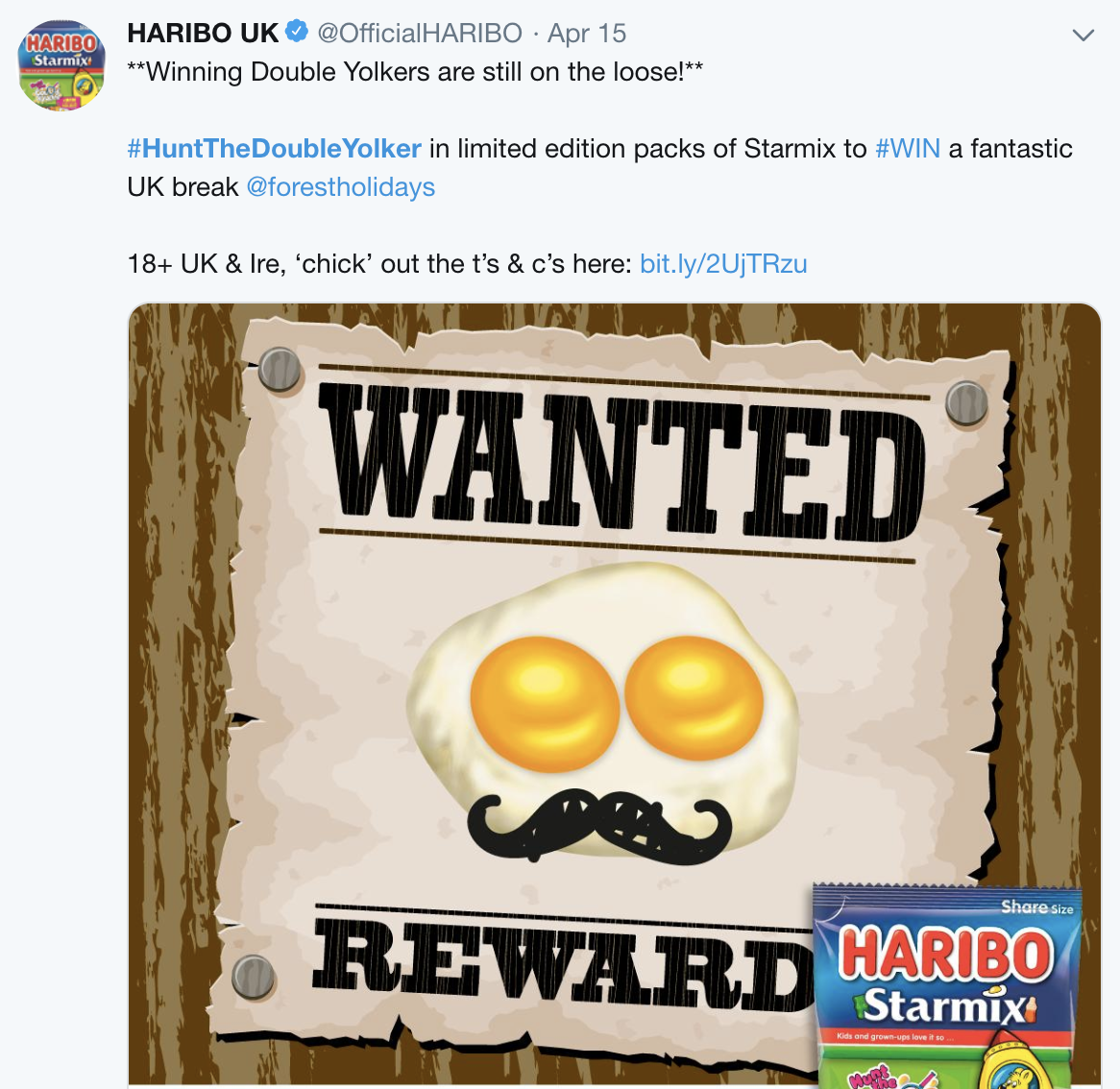Open HARIBO UK profile avatar

pos(61,65)
